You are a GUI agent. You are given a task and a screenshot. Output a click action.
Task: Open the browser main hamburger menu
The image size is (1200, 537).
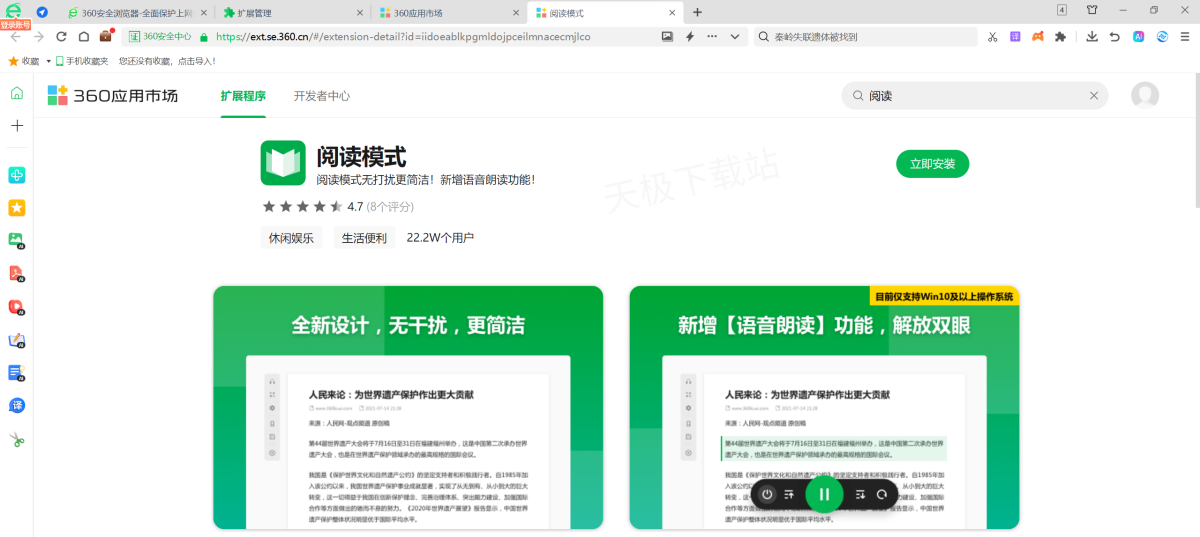[1185, 36]
